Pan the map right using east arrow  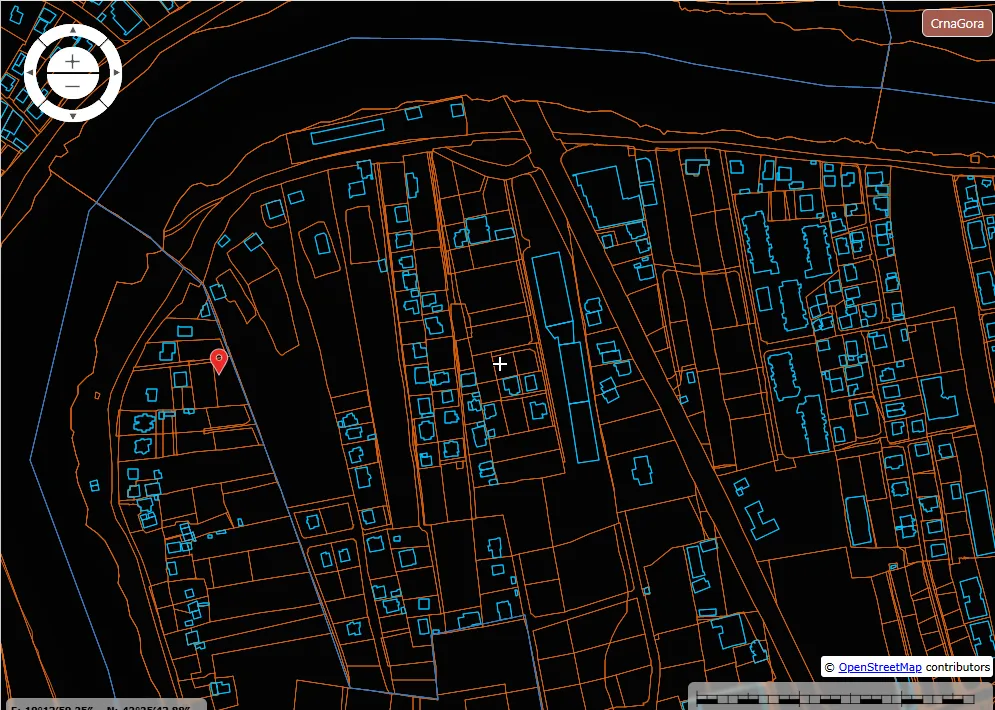pyautogui.click(x=116, y=72)
